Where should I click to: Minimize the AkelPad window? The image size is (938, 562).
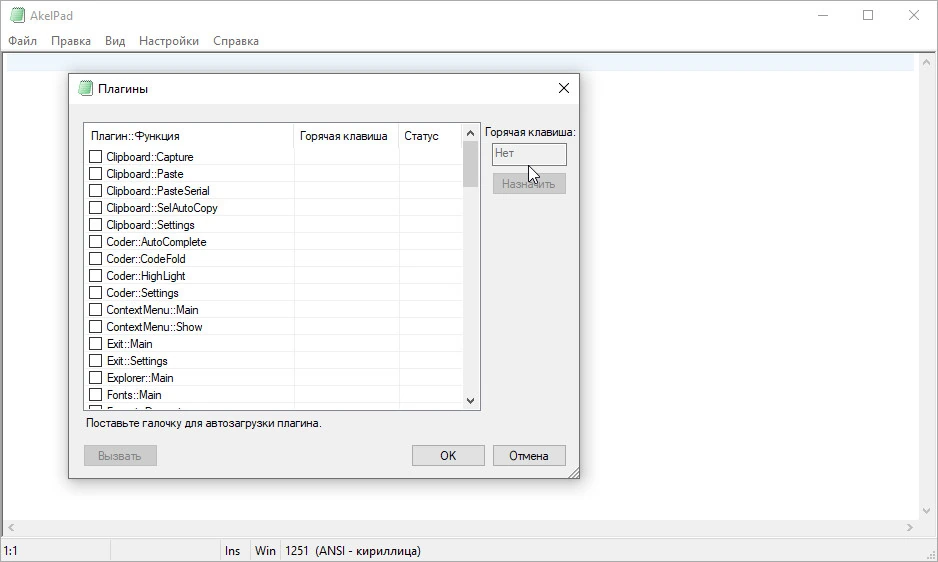[x=823, y=16]
